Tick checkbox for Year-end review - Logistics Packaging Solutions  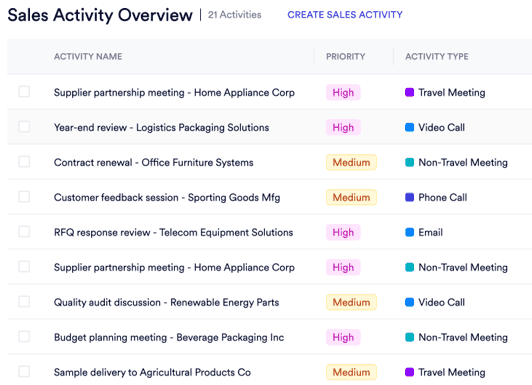click(24, 127)
